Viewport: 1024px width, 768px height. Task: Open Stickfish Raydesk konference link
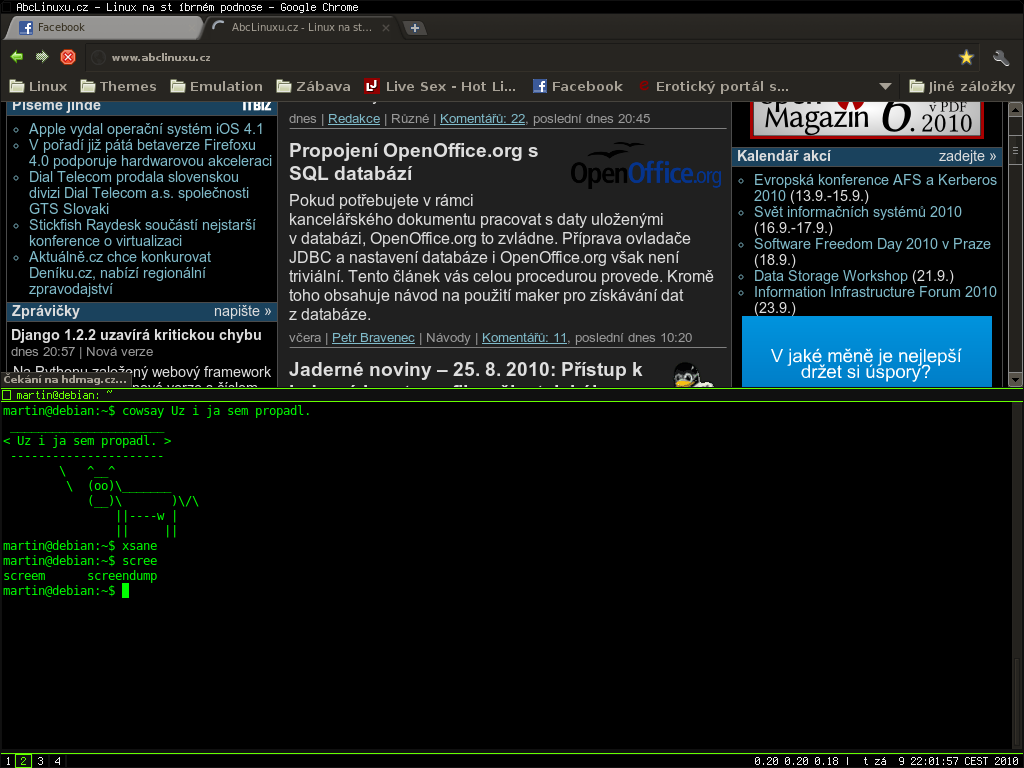[142, 232]
